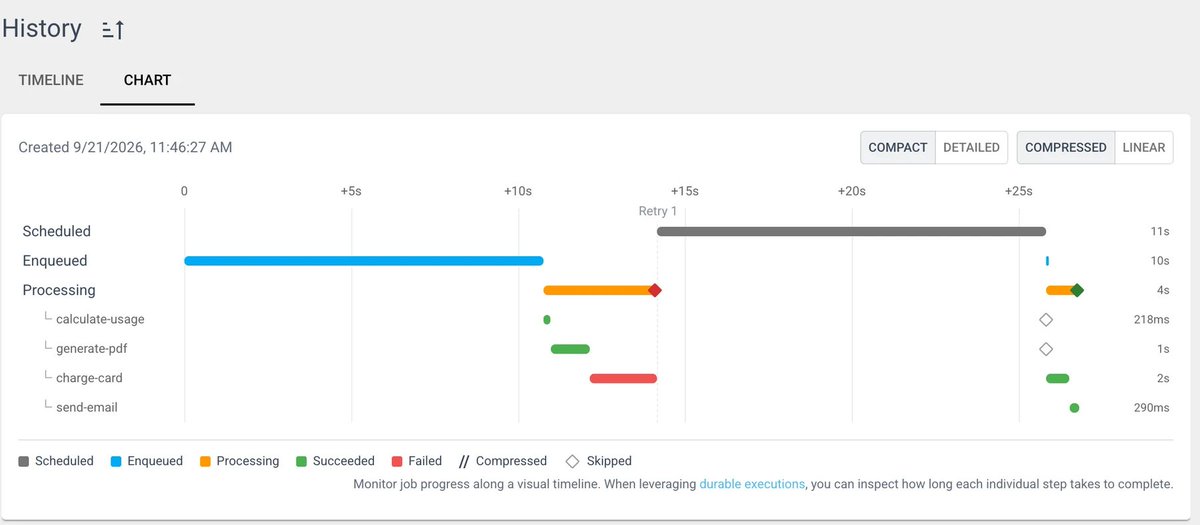Click the calculate-usage green succeeded bar

point(547,320)
